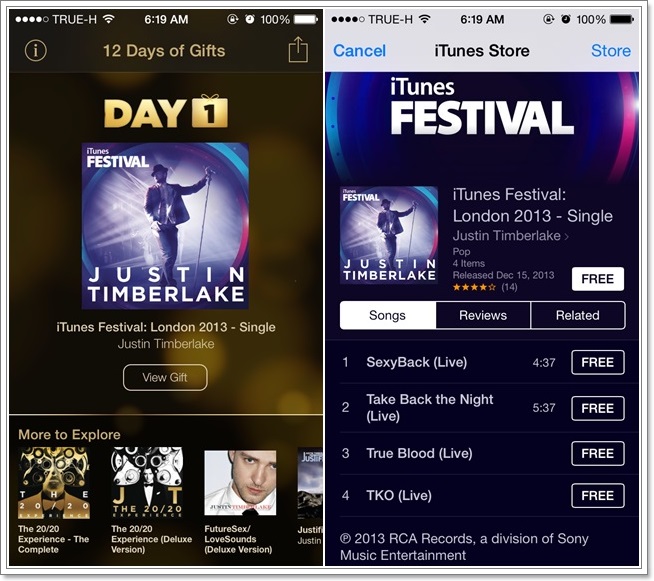Tap the View Gift button
Viewport: 654px width, 581px height.
[165, 377]
